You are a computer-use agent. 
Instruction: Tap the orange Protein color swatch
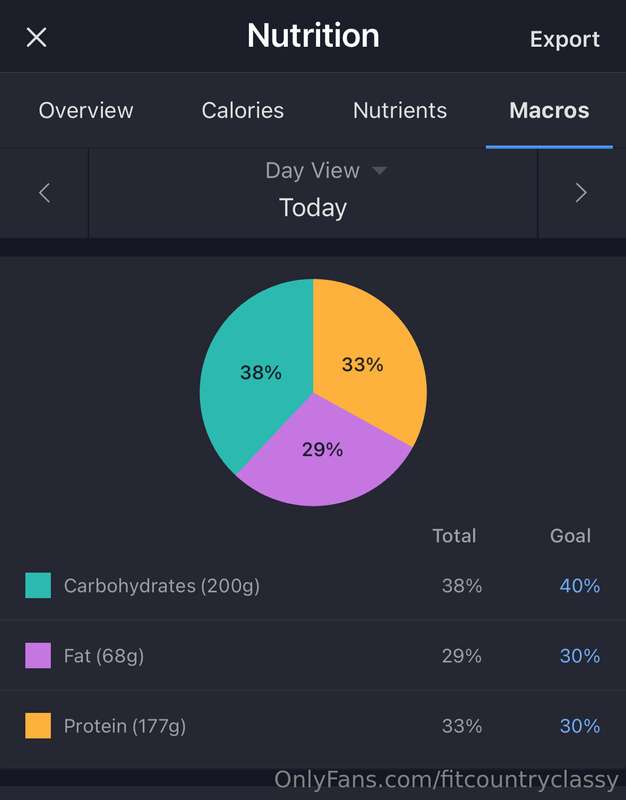(x=38, y=726)
